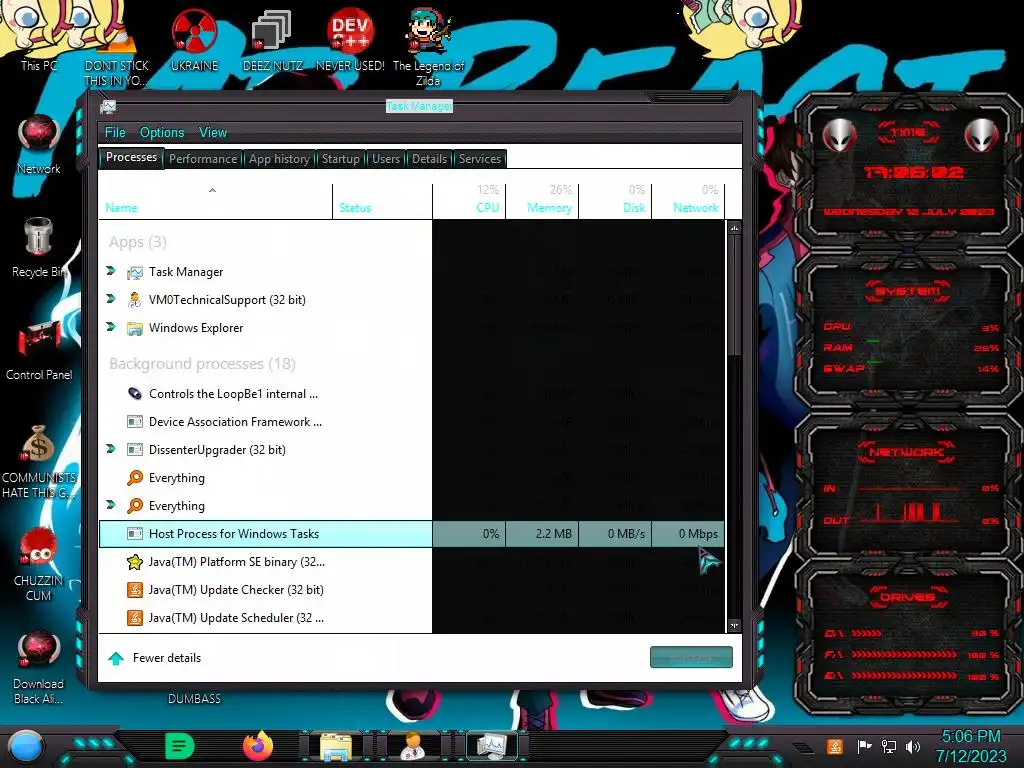The image size is (1024, 768).
Task: Open the Download Black Ali... icon
Action: pos(39,667)
